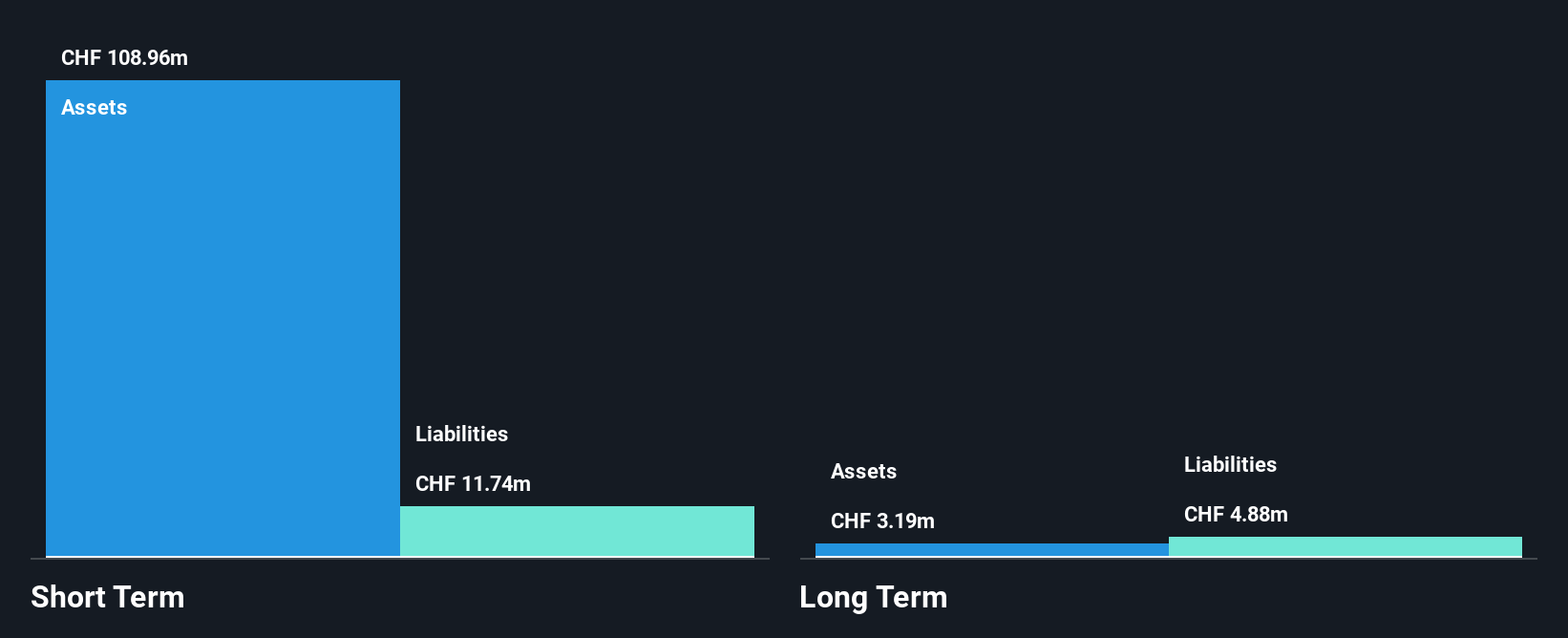Click blank area right of Long Term heading
The image size is (1568, 638).
tap(1241, 598)
